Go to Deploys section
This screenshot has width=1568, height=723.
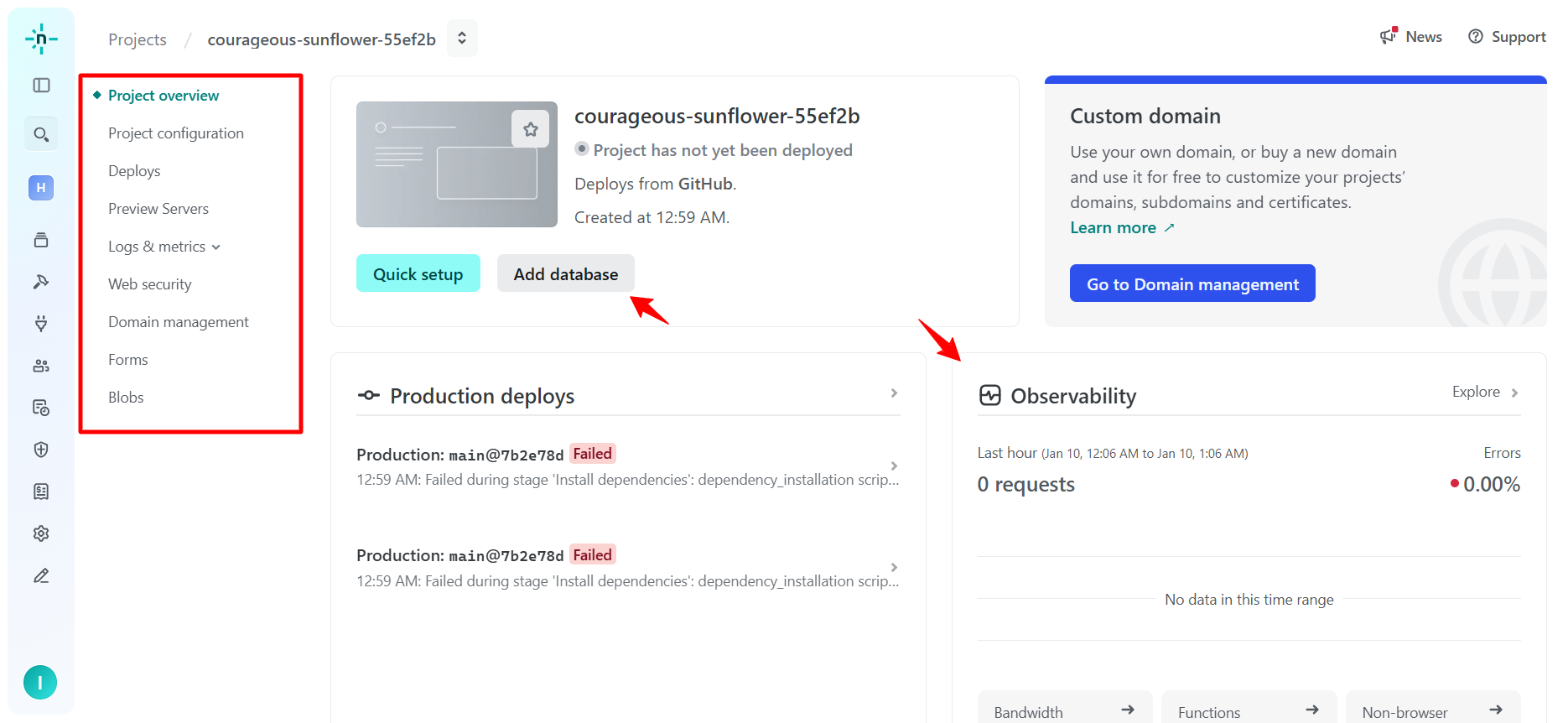tap(134, 171)
